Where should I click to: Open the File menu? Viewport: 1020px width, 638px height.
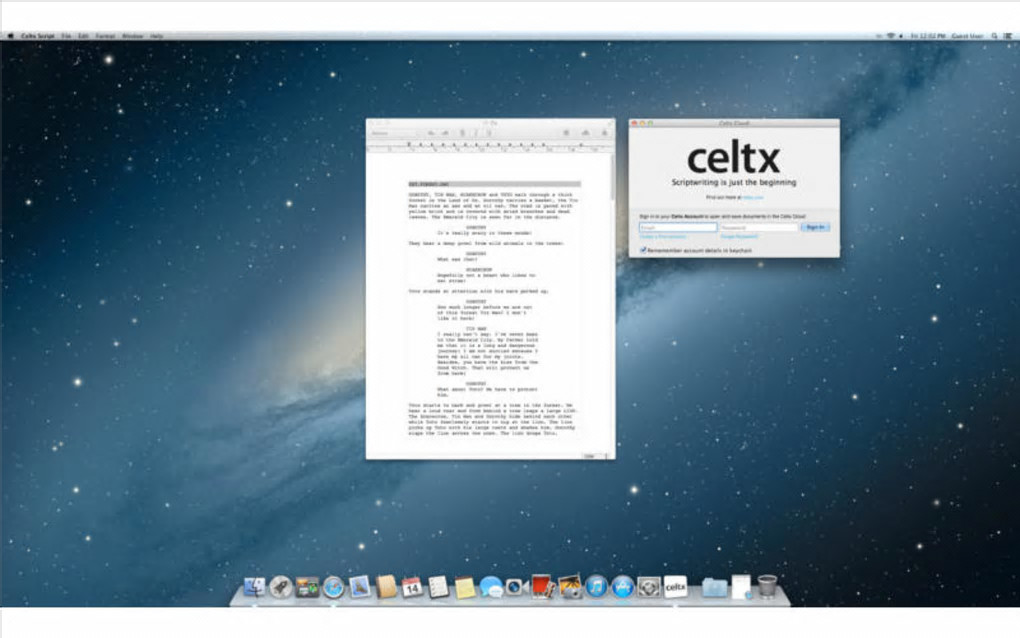click(x=66, y=36)
